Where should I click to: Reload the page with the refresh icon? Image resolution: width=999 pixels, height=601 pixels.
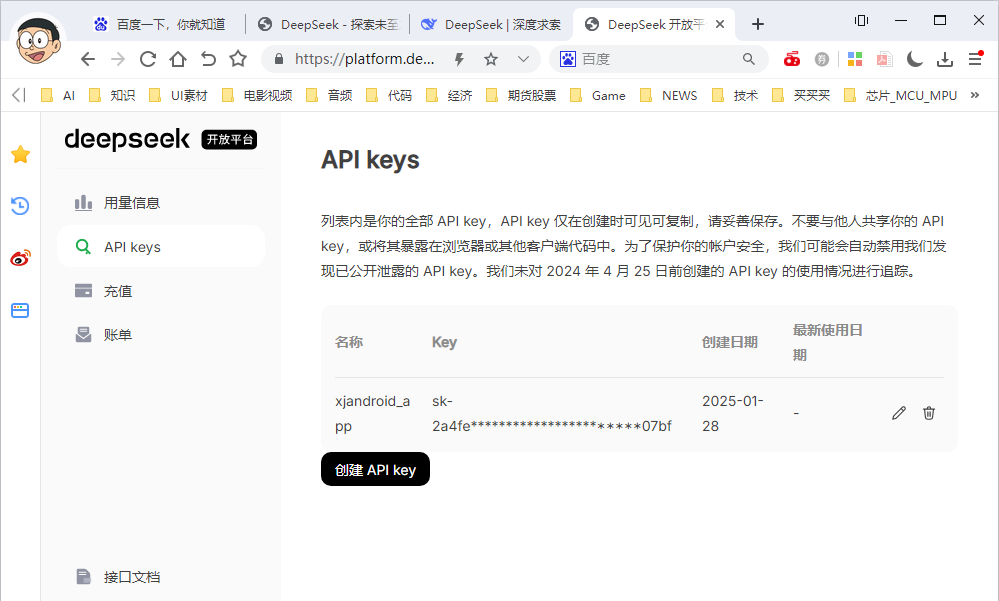148,59
